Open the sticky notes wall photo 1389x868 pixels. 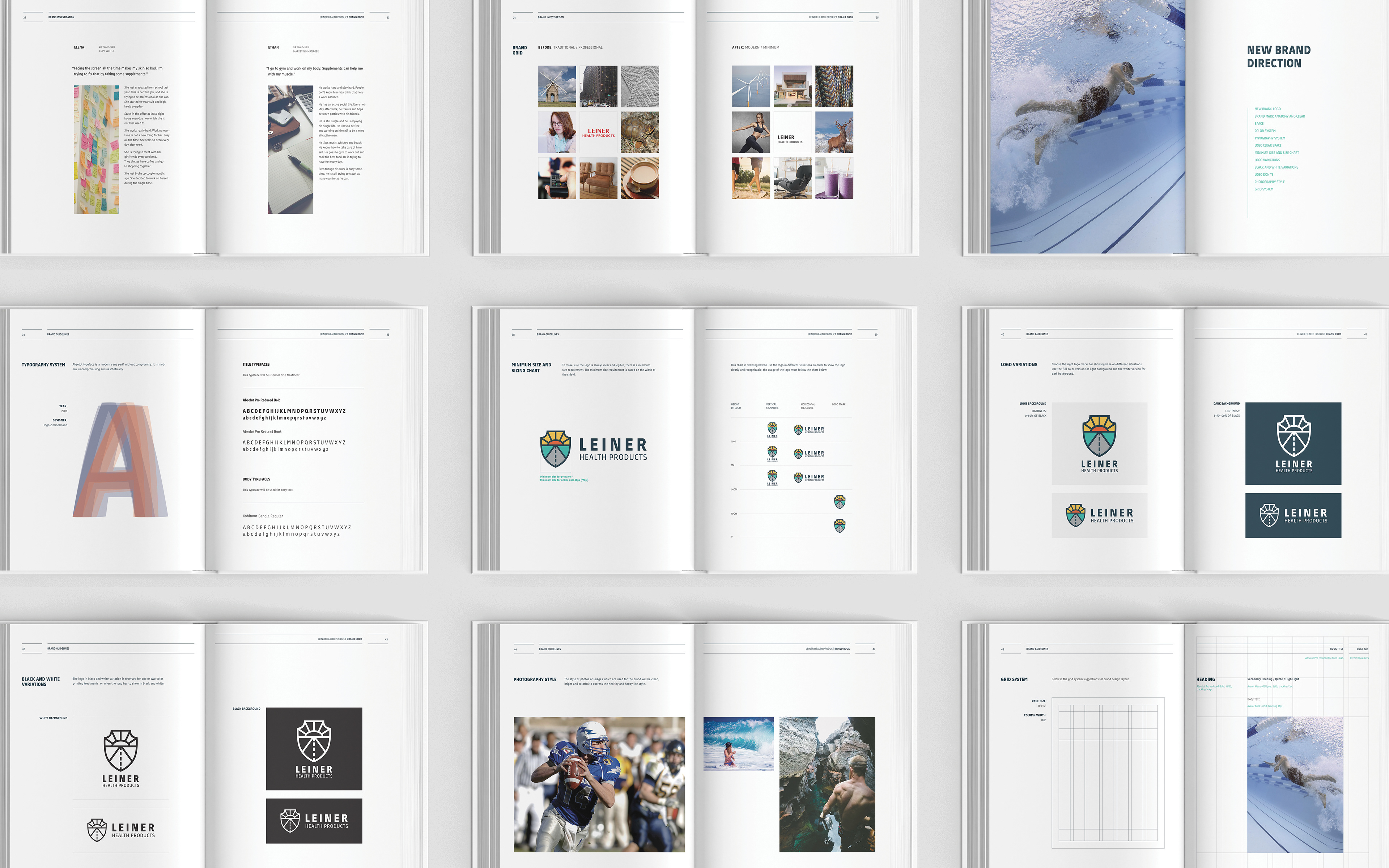point(97,150)
